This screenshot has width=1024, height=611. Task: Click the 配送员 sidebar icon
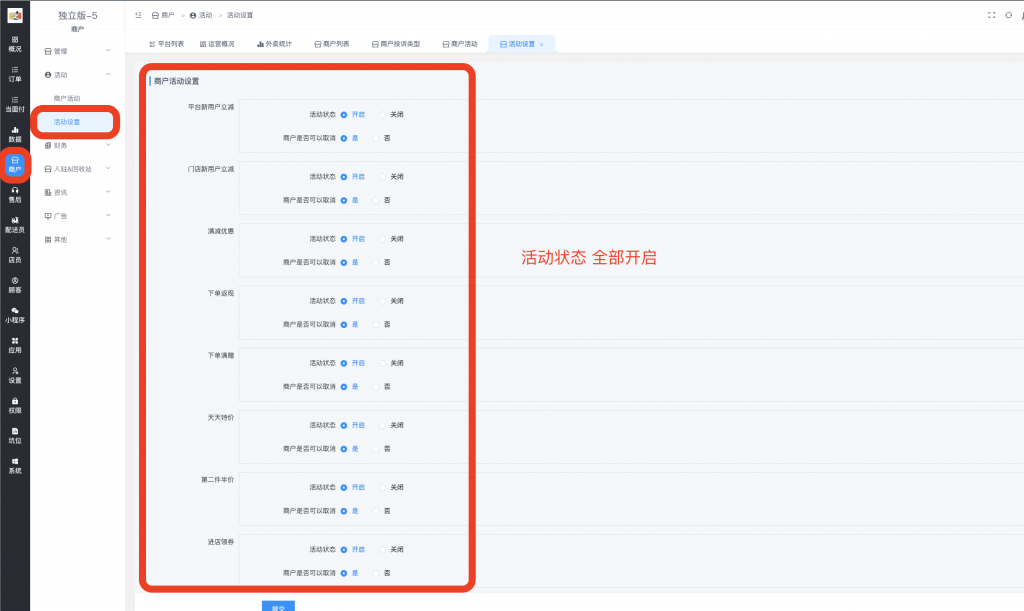pyautogui.click(x=13, y=222)
